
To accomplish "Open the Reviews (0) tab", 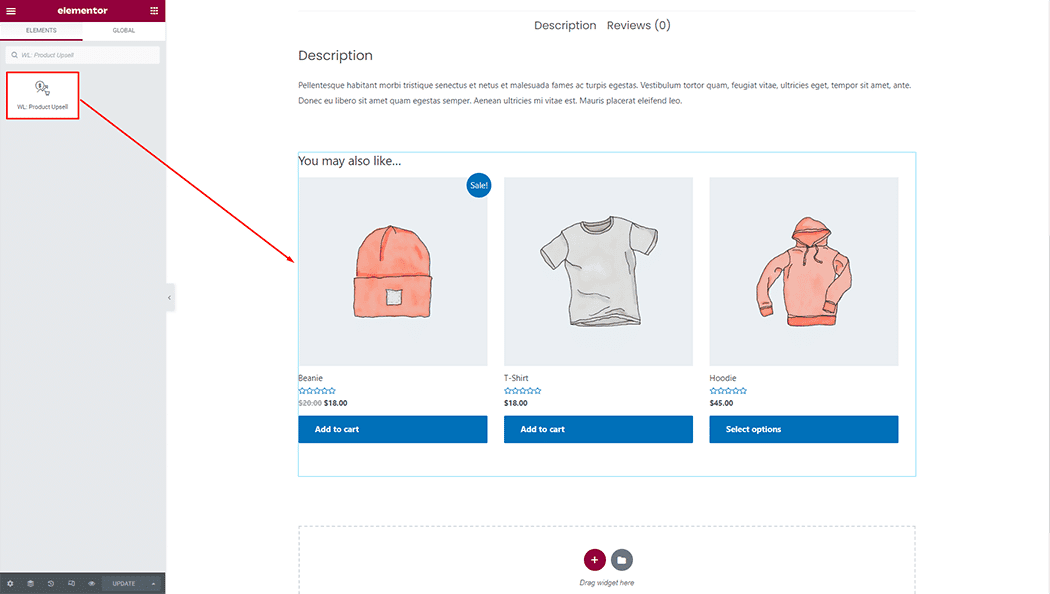I will pos(638,25).
